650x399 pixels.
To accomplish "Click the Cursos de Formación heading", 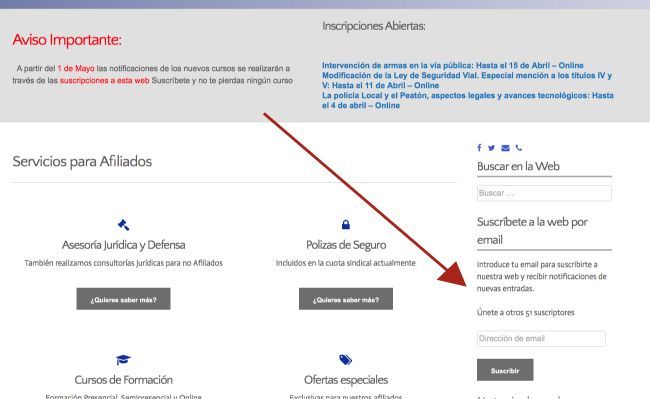I will [x=124, y=380].
